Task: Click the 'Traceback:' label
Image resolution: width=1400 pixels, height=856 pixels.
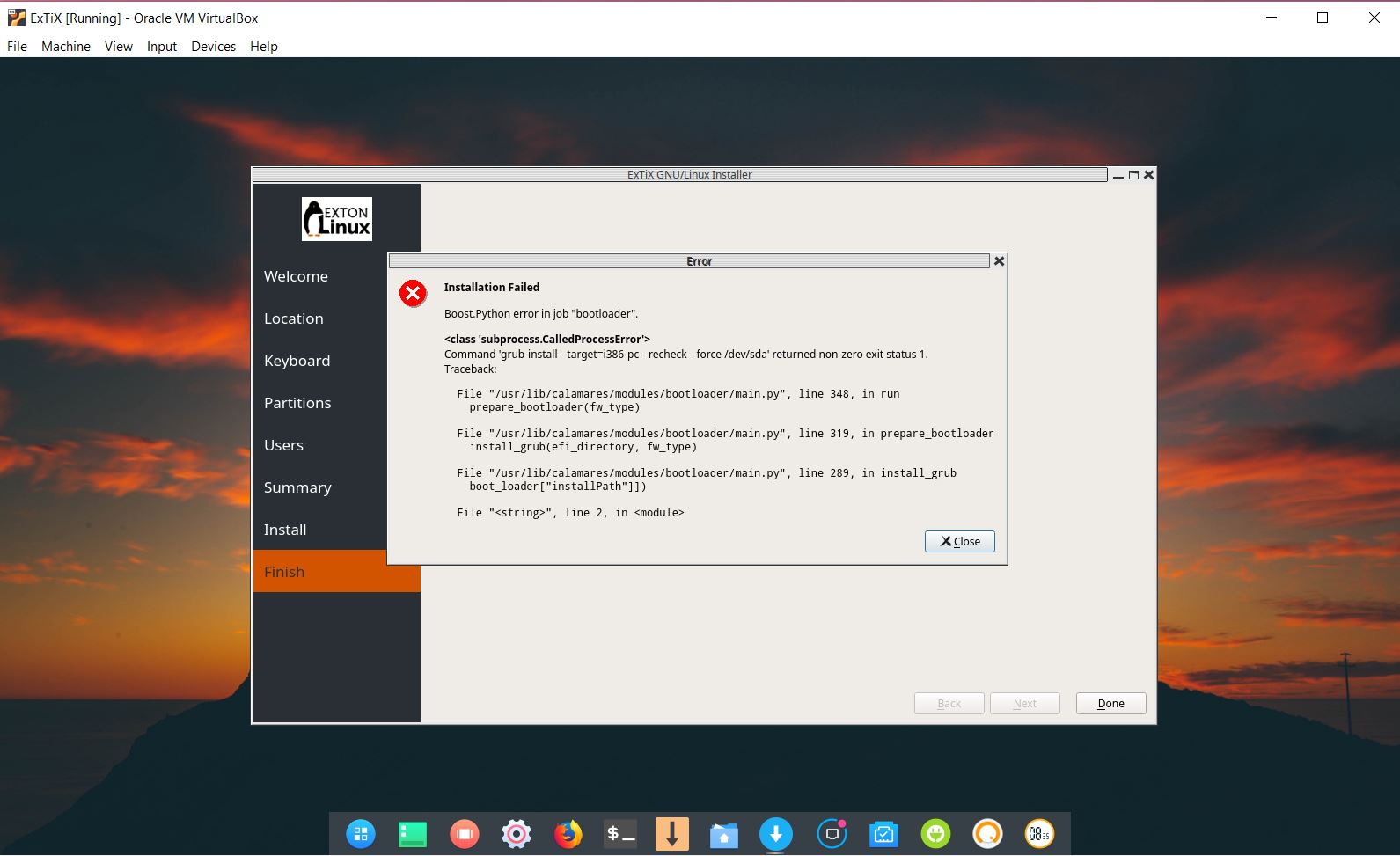Action: (x=471, y=369)
